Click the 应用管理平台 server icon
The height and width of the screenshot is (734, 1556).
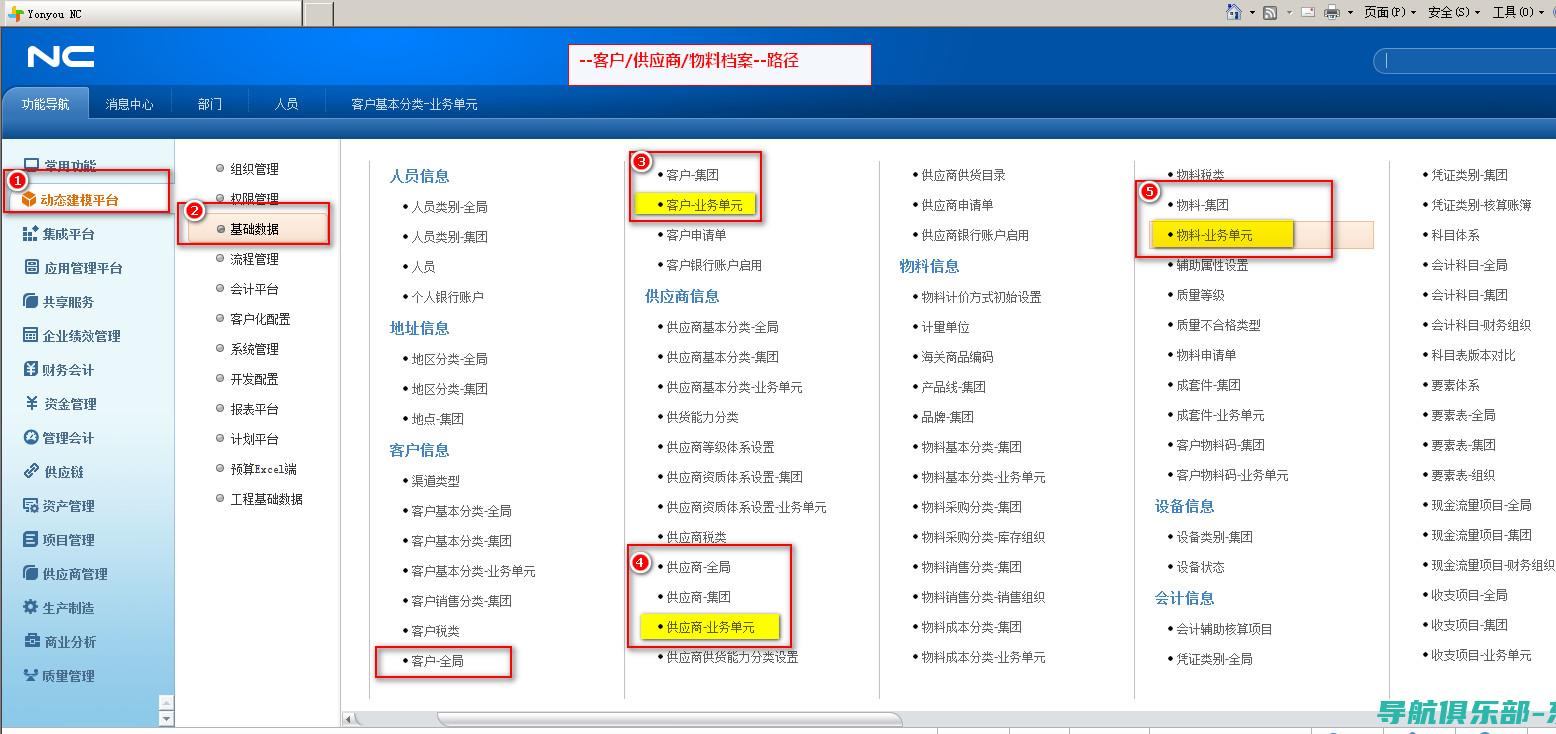31,267
